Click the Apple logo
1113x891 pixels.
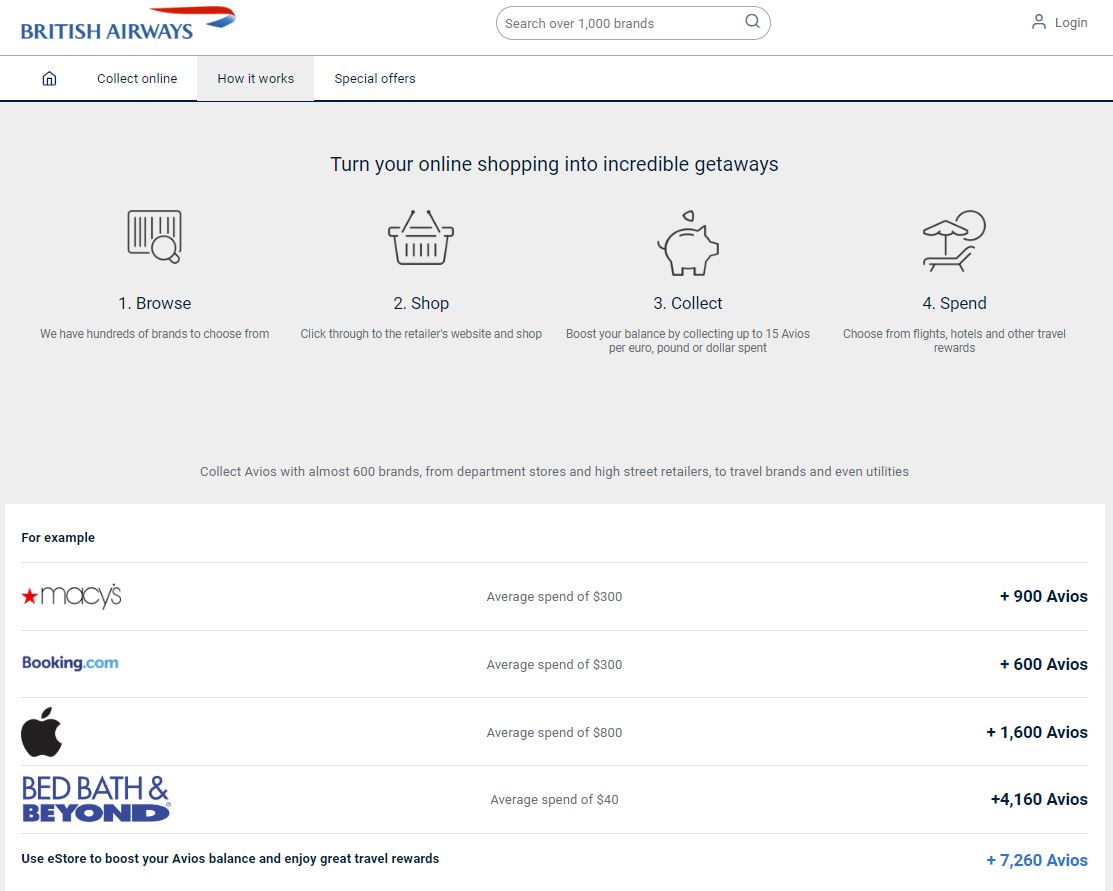pos(42,732)
